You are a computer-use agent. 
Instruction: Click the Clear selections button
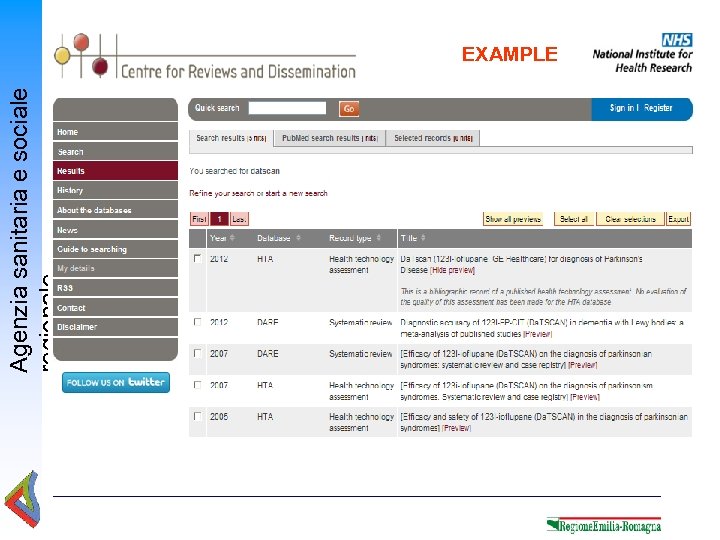click(630, 219)
